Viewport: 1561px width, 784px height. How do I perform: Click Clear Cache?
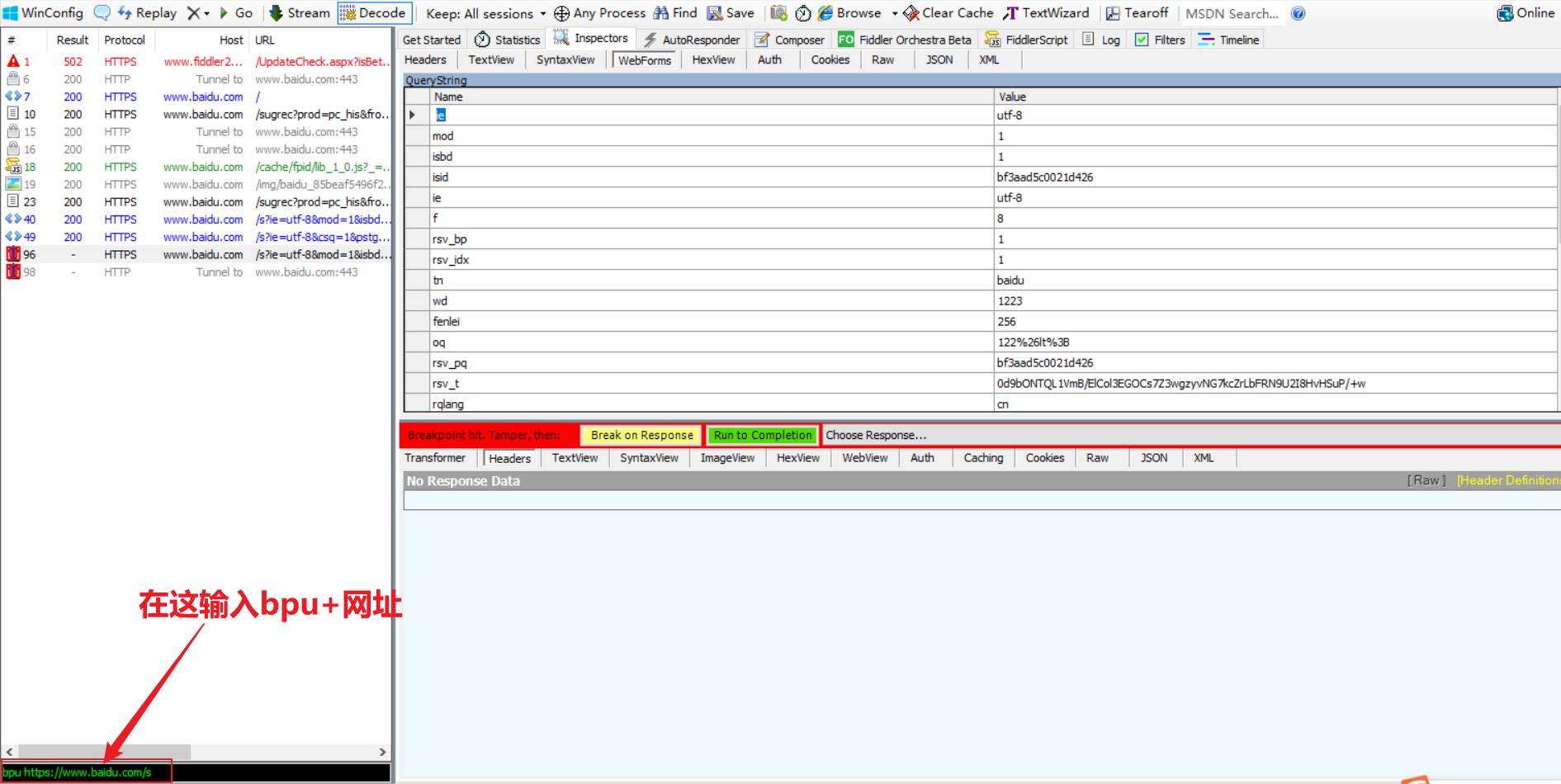[948, 13]
